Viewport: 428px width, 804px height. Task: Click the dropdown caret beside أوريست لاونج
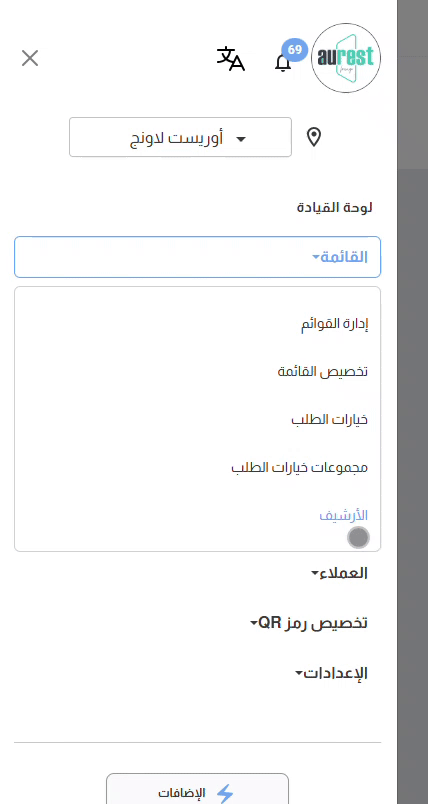240,139
